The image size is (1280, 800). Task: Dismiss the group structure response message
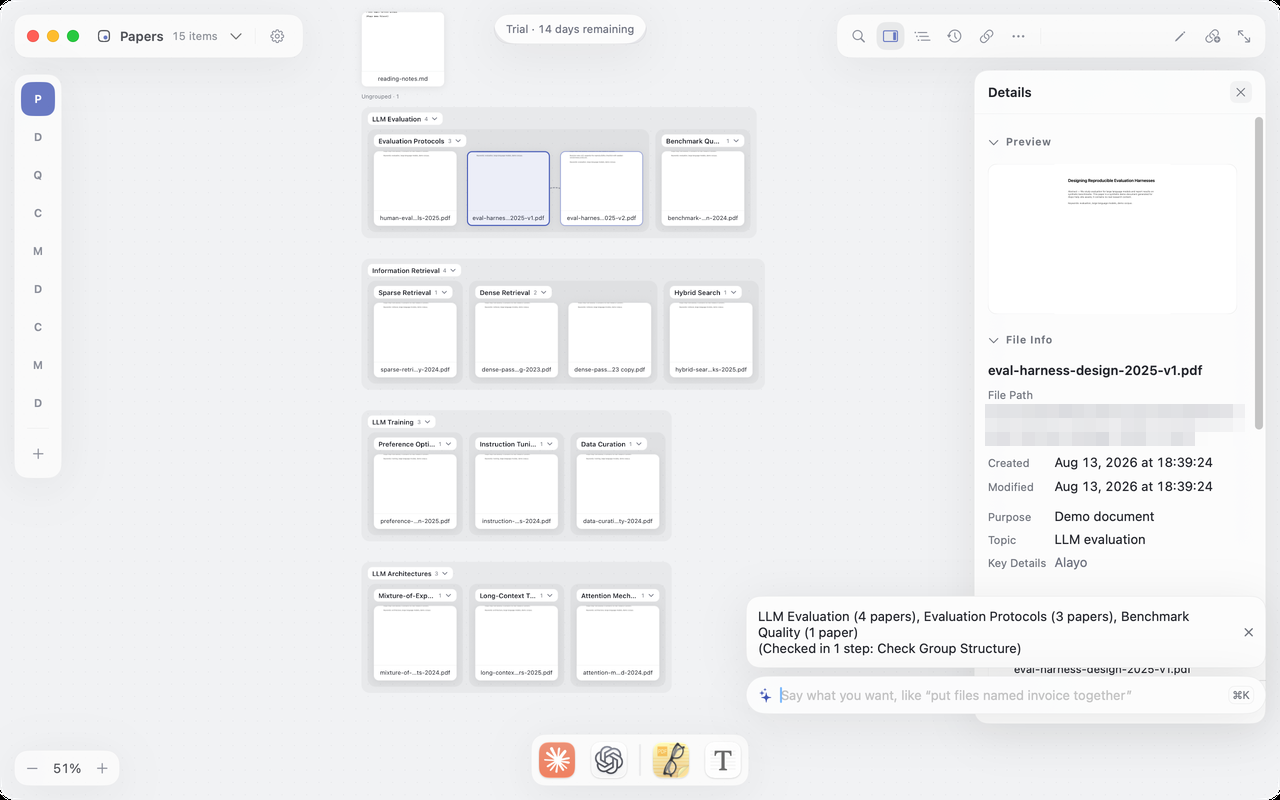[x=1248, y=632]
